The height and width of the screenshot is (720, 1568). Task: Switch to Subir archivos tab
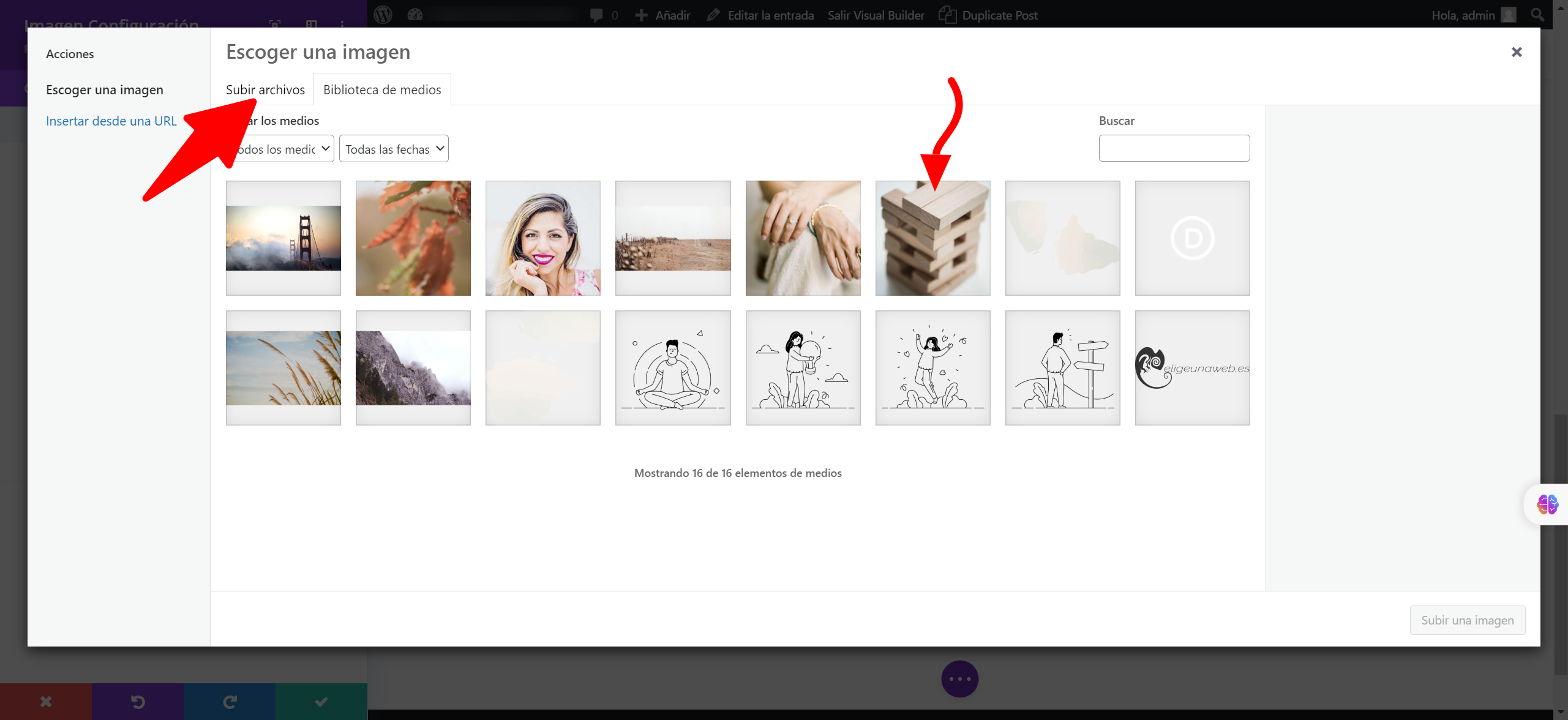265,90
